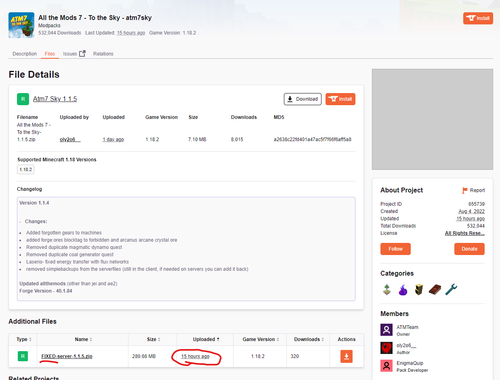This screenshot has width=500, height=380.
Task: Click the '1 day ago' uploaded link
Action: 113,139
